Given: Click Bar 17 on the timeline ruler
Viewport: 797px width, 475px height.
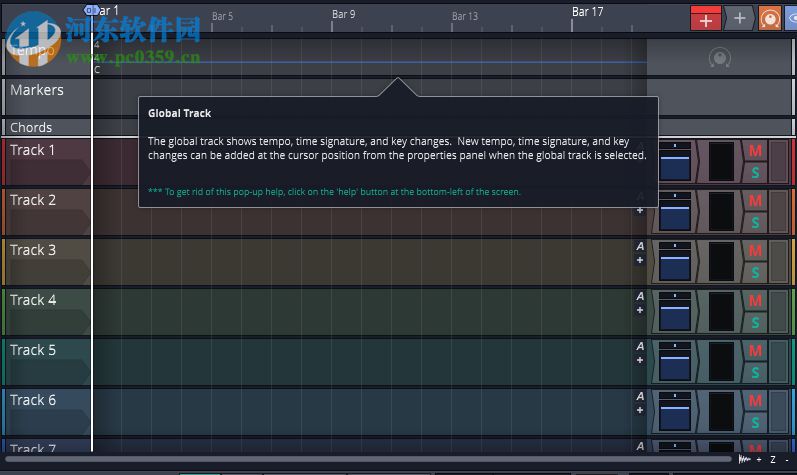Looking at the screenshot, I should click(x=587, y=12).
